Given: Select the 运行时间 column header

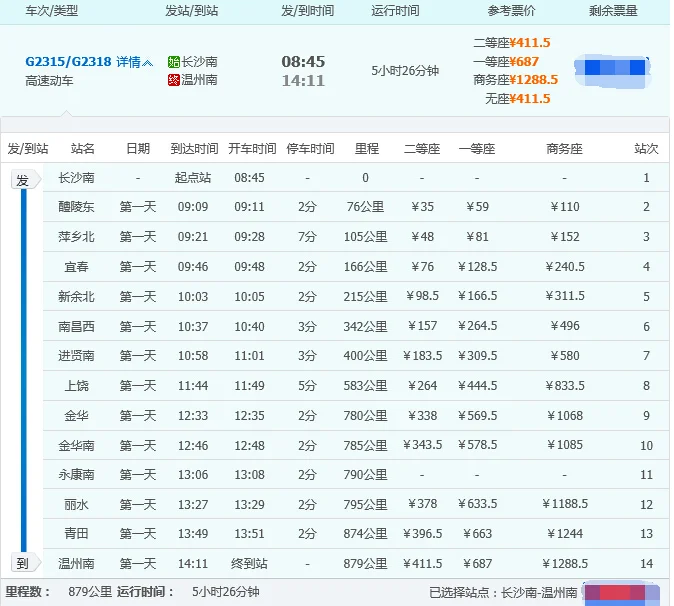Looking at the screenshot, I should tap(395, 11).
